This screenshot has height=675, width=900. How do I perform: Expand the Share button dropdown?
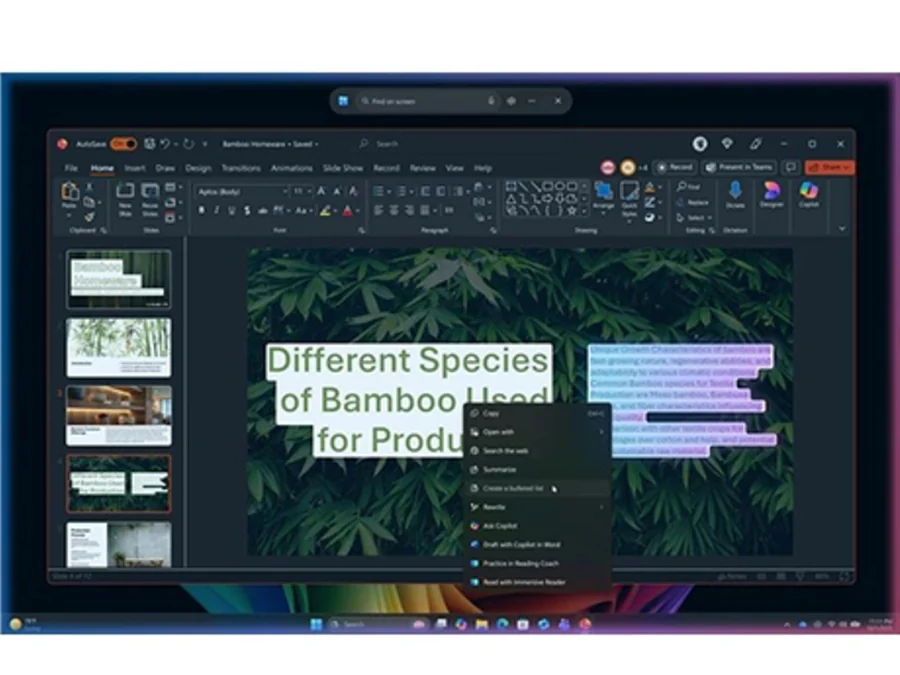pos(847,167)
